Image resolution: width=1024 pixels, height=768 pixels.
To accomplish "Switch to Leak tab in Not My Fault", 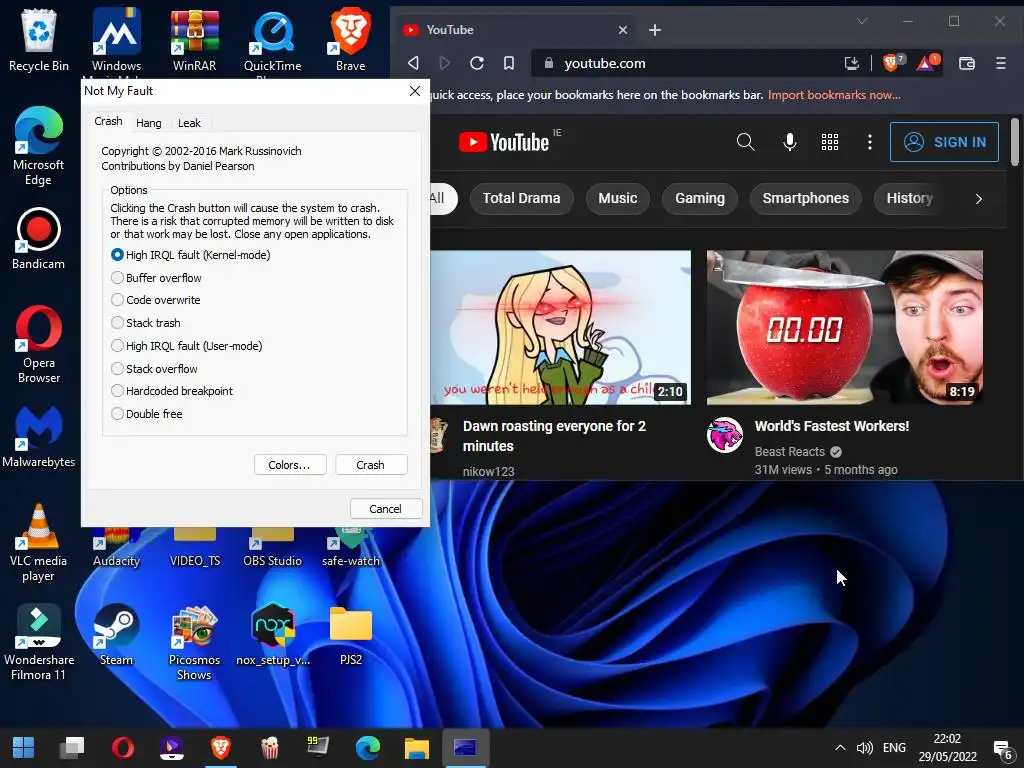I will 189,123.
